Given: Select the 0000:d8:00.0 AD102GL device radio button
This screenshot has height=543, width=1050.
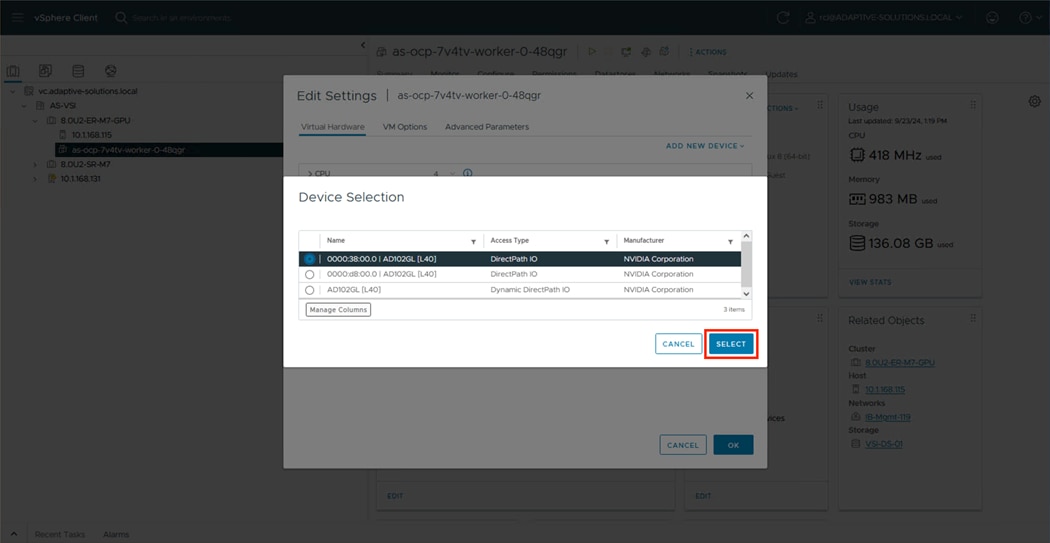Looking at the screenshot, I should 310,274.
